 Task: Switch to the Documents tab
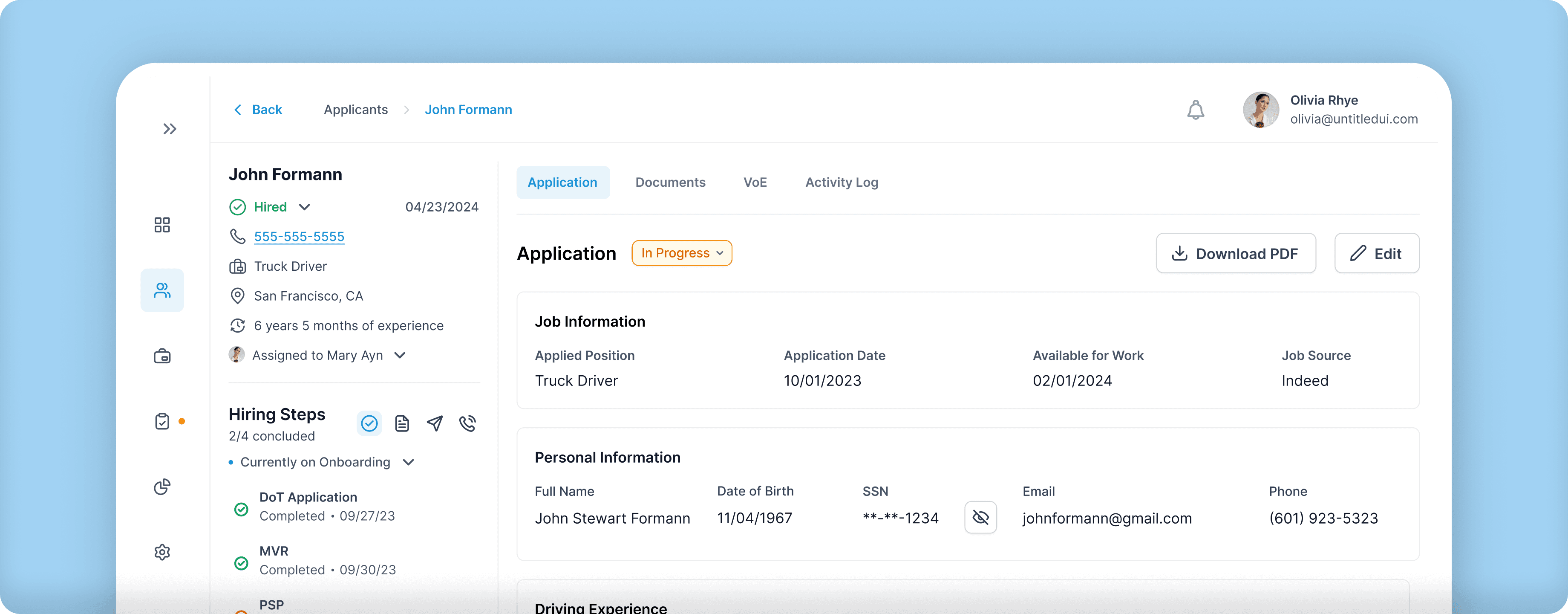click(670, 183)
